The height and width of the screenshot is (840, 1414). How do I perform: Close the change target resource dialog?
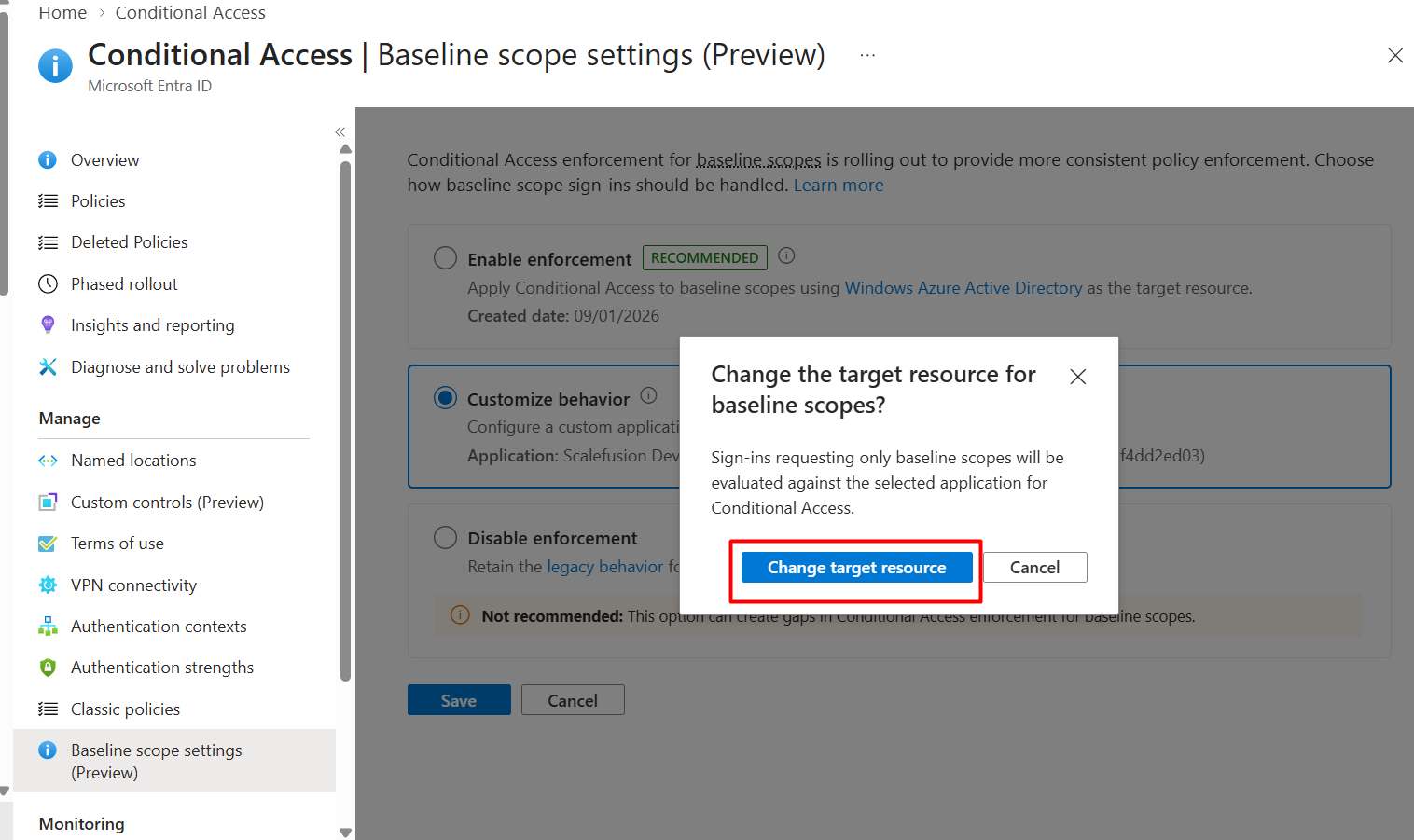tap(1078, 377)
